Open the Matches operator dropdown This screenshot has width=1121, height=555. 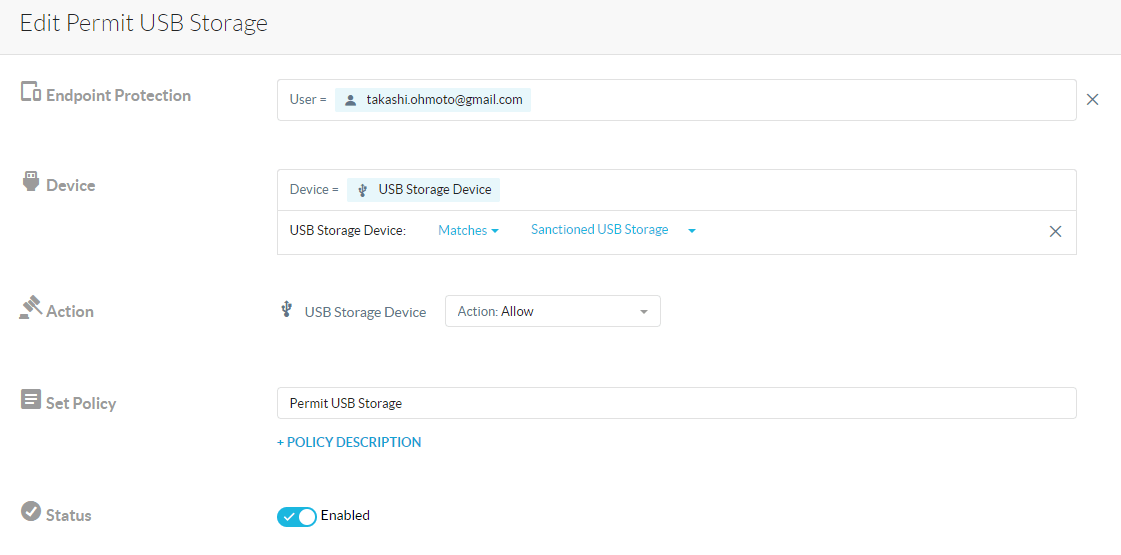point(468,230)
